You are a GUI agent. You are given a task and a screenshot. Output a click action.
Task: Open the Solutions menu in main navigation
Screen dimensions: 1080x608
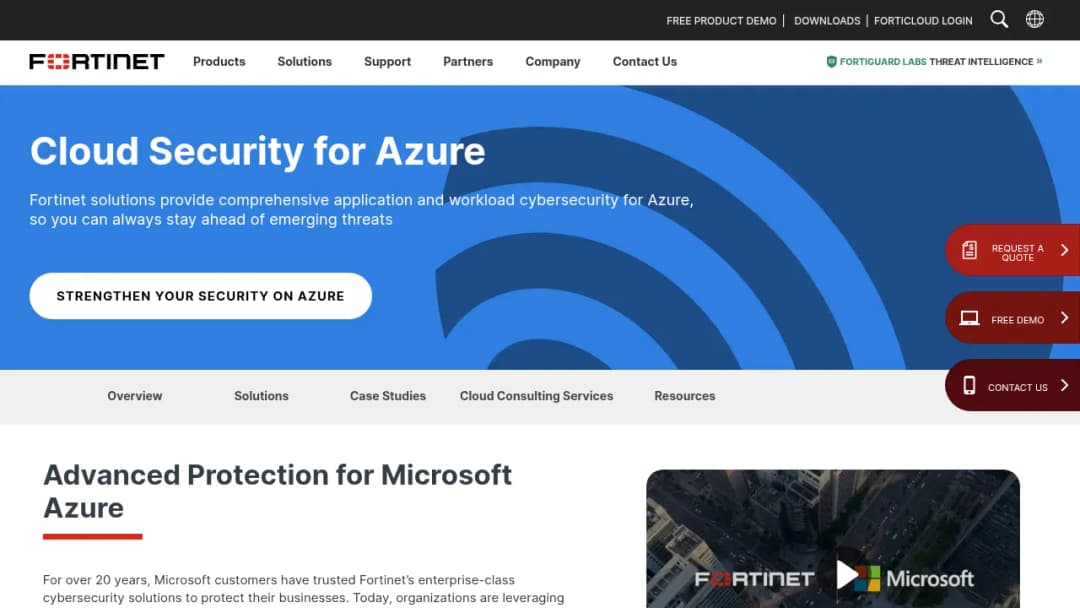(x=304, y=61)
